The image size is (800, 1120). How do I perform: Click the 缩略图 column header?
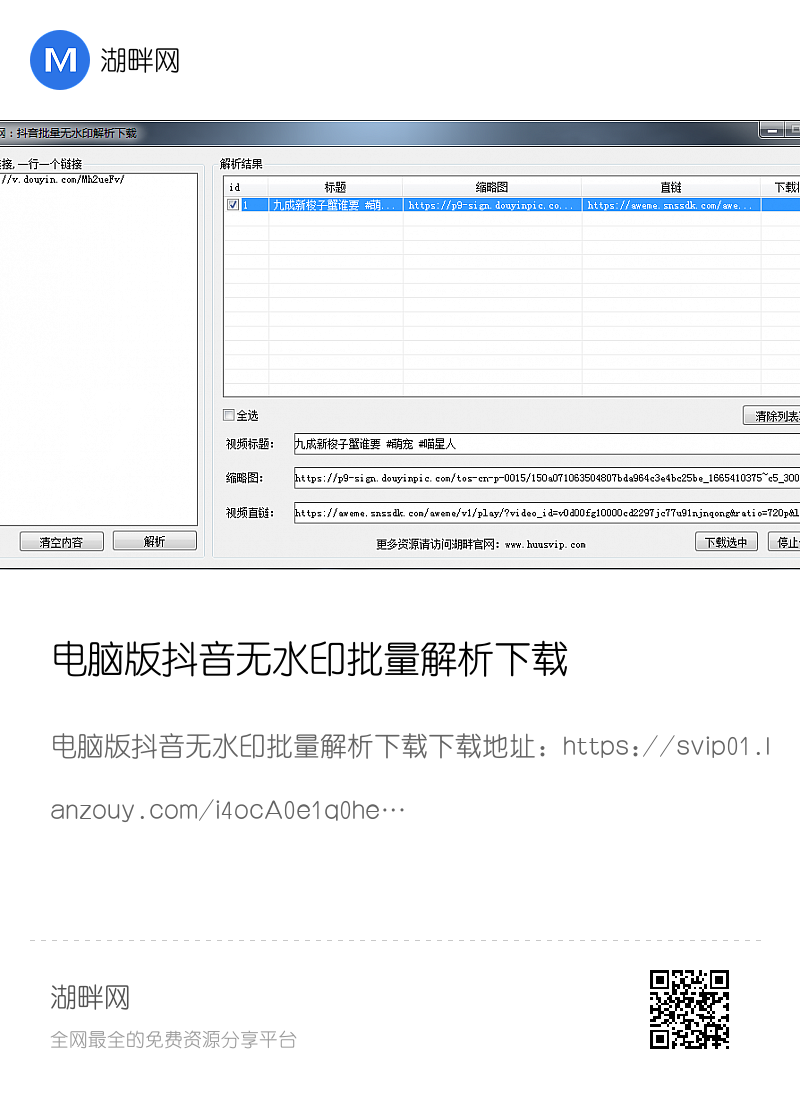pos(492,187)
